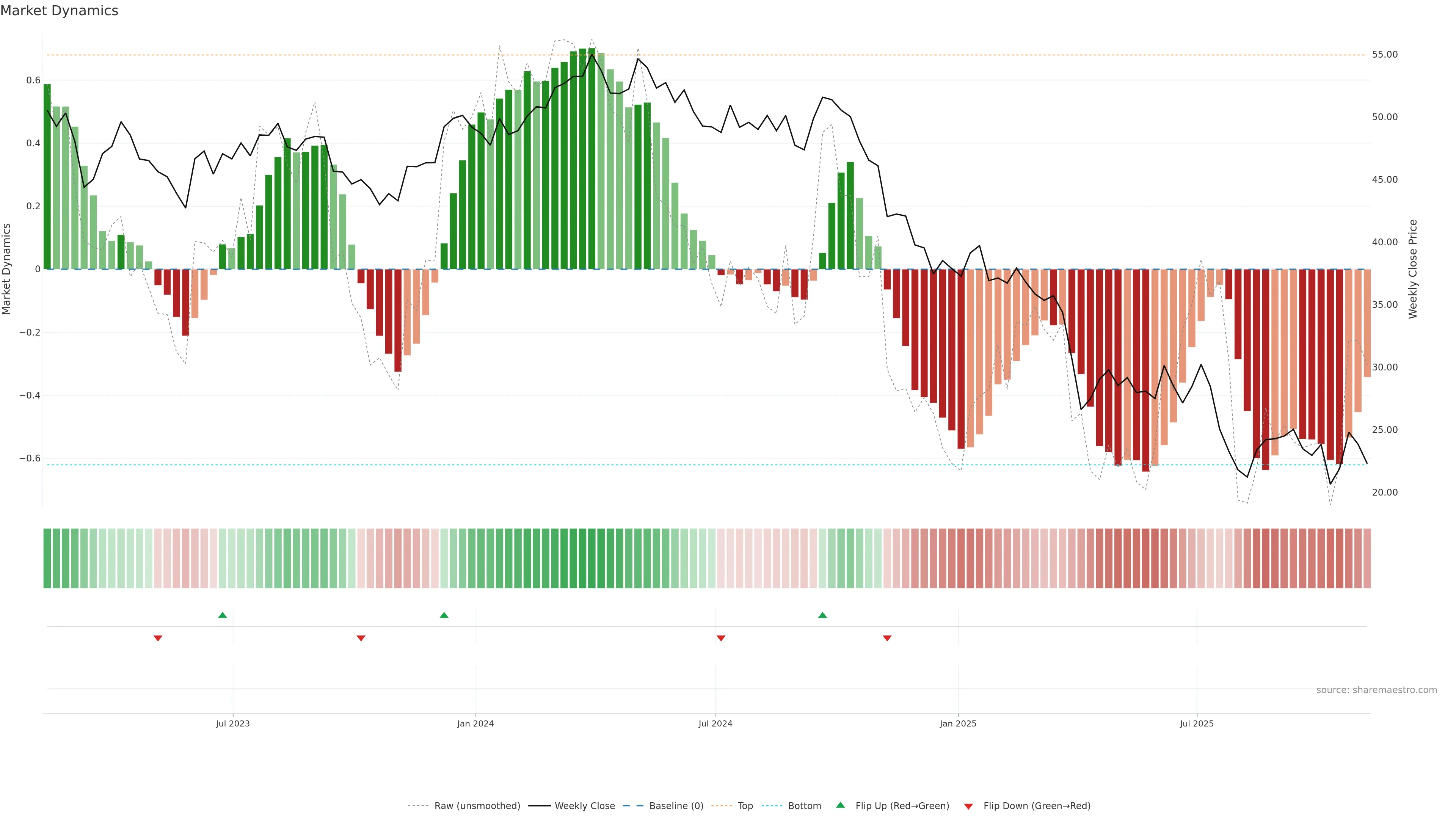Click the 55.00 price axis label

[1384, 55]
